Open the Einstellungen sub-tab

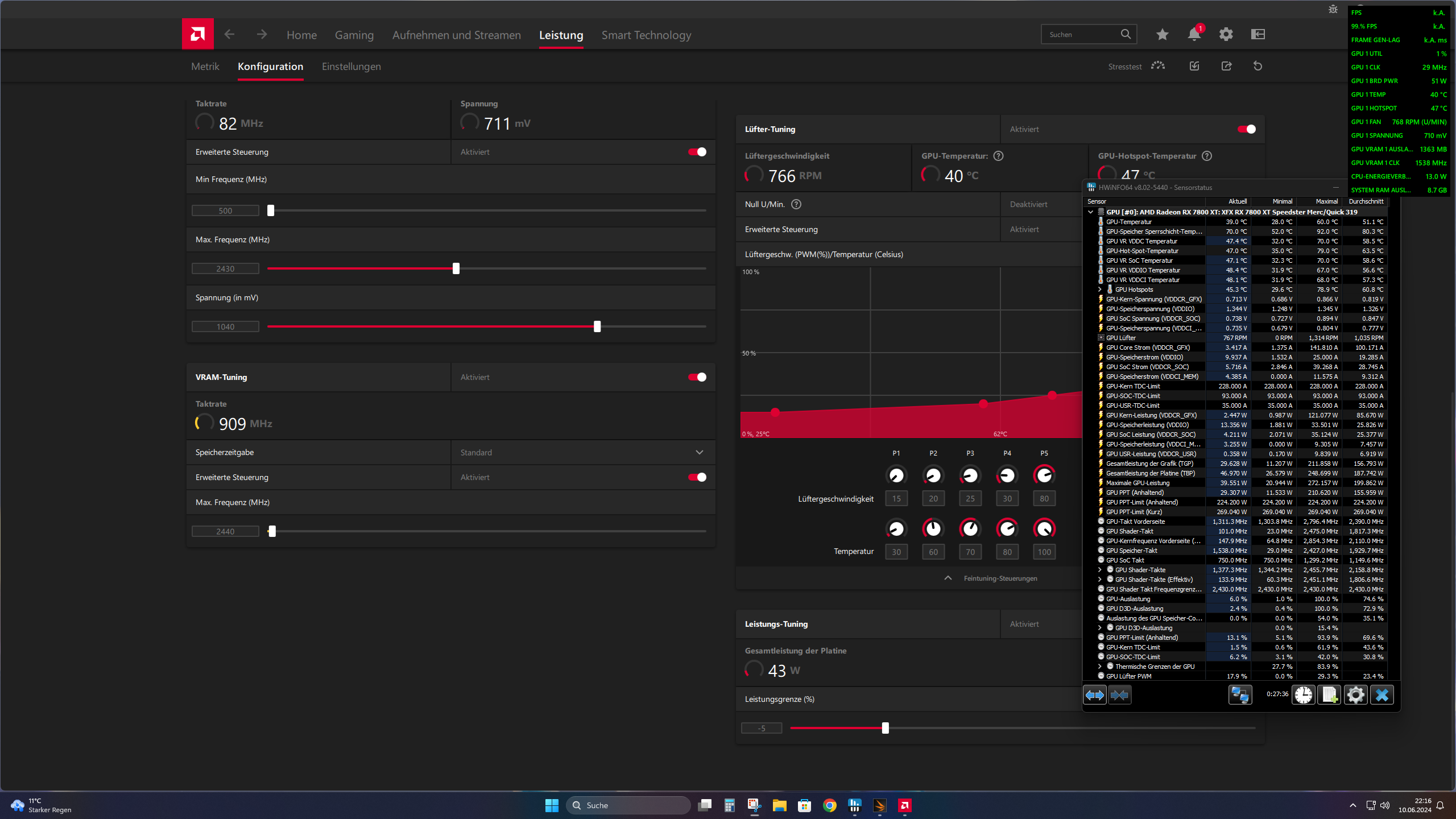pyautogui.click(x=351, y=67)
